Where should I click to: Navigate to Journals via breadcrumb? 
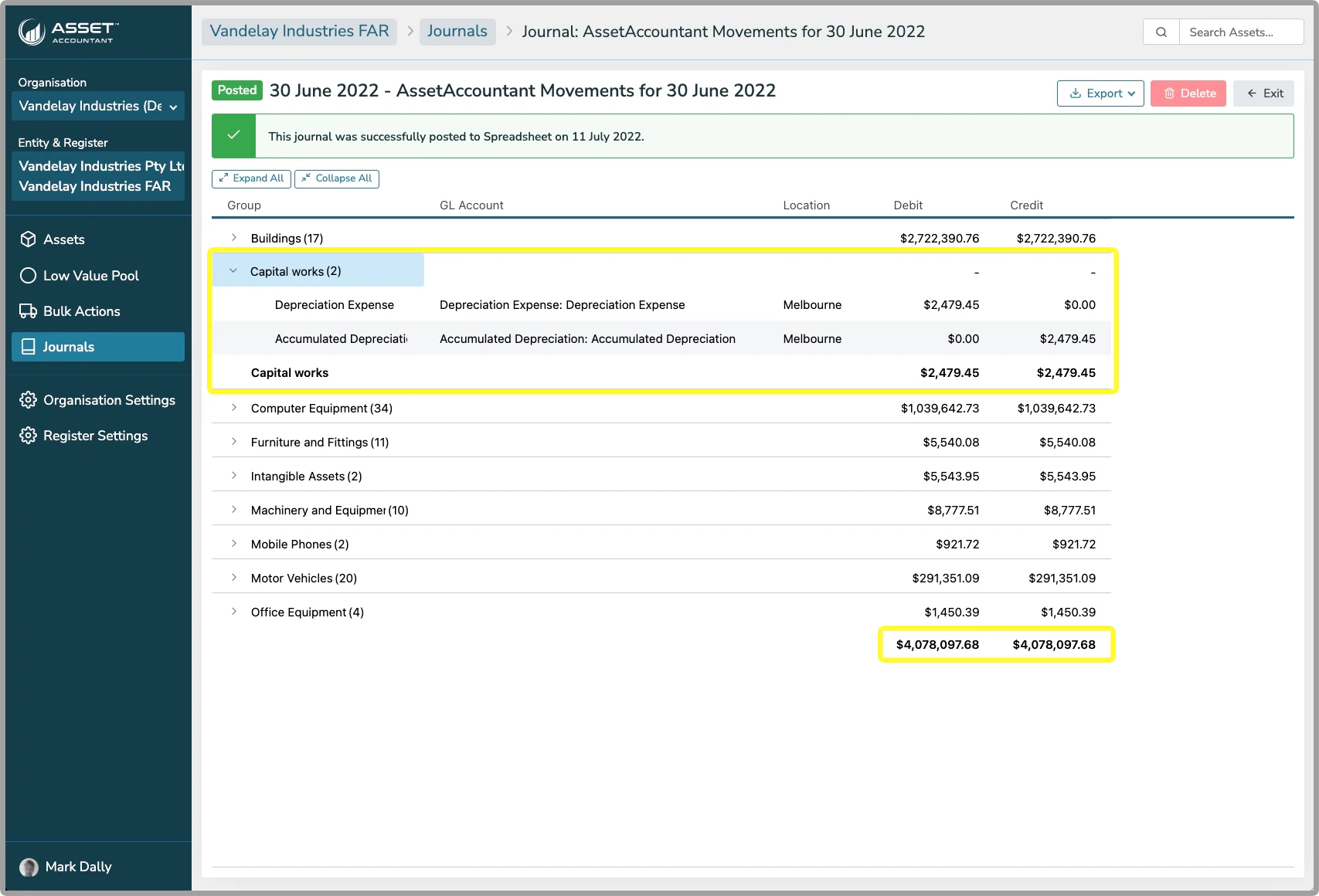click(457, 31)
